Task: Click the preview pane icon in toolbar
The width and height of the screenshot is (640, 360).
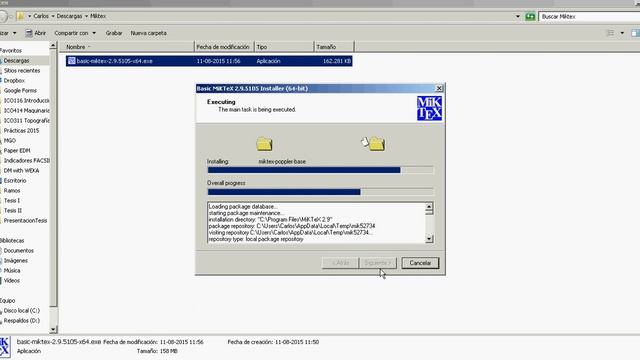Action: click(x=635, y=33)
